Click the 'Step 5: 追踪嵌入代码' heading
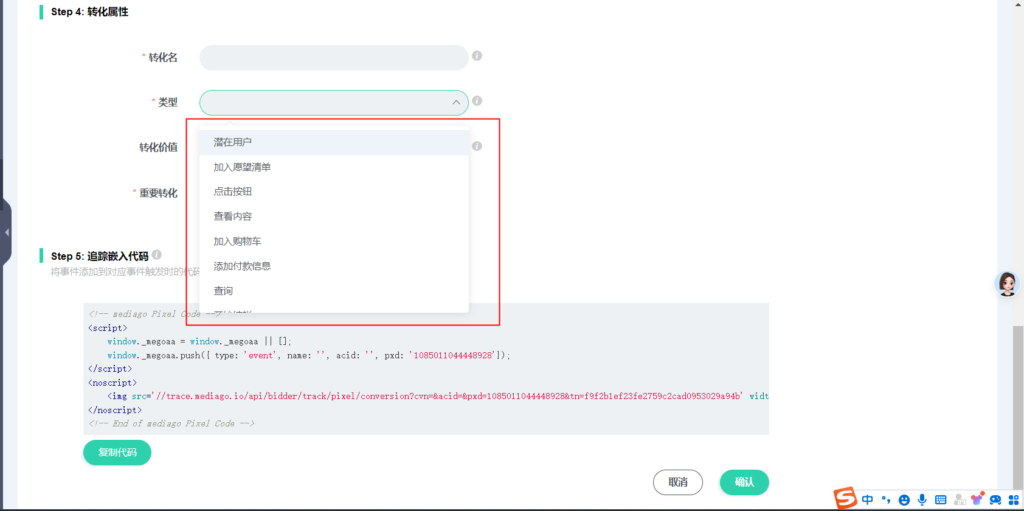1024x511 pixels. point(99,256)
